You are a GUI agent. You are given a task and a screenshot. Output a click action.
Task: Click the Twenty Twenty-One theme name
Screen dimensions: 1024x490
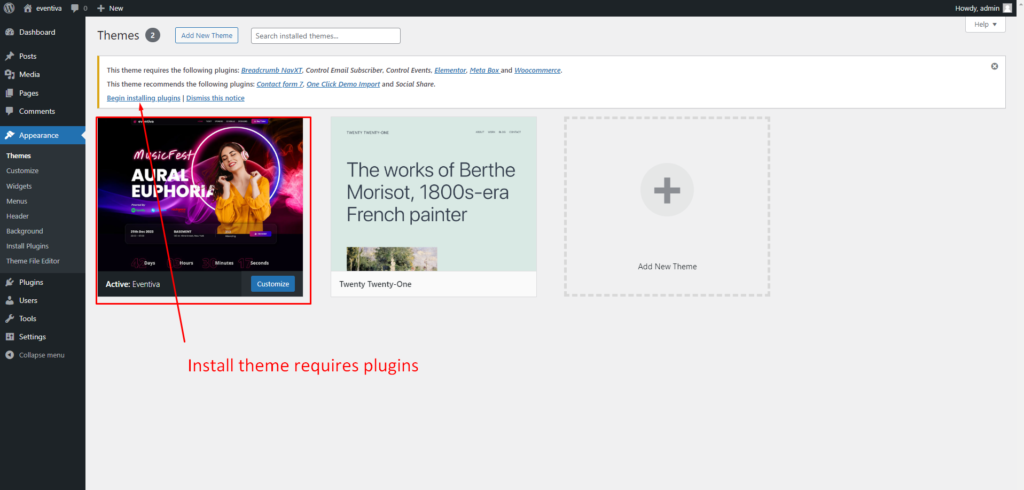tap(376, 285)
